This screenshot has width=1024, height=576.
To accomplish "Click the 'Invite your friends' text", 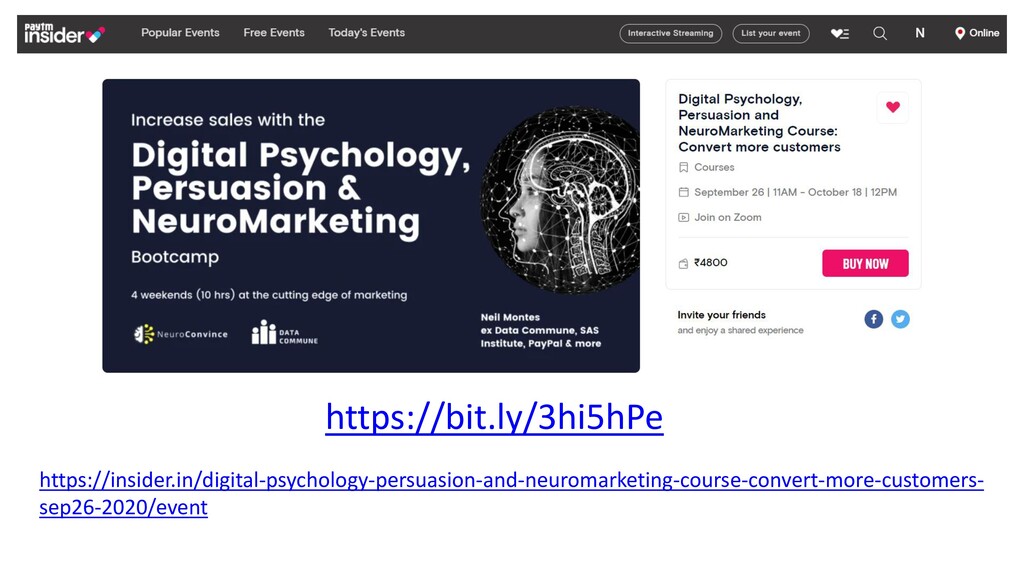I will pos(721,315).
